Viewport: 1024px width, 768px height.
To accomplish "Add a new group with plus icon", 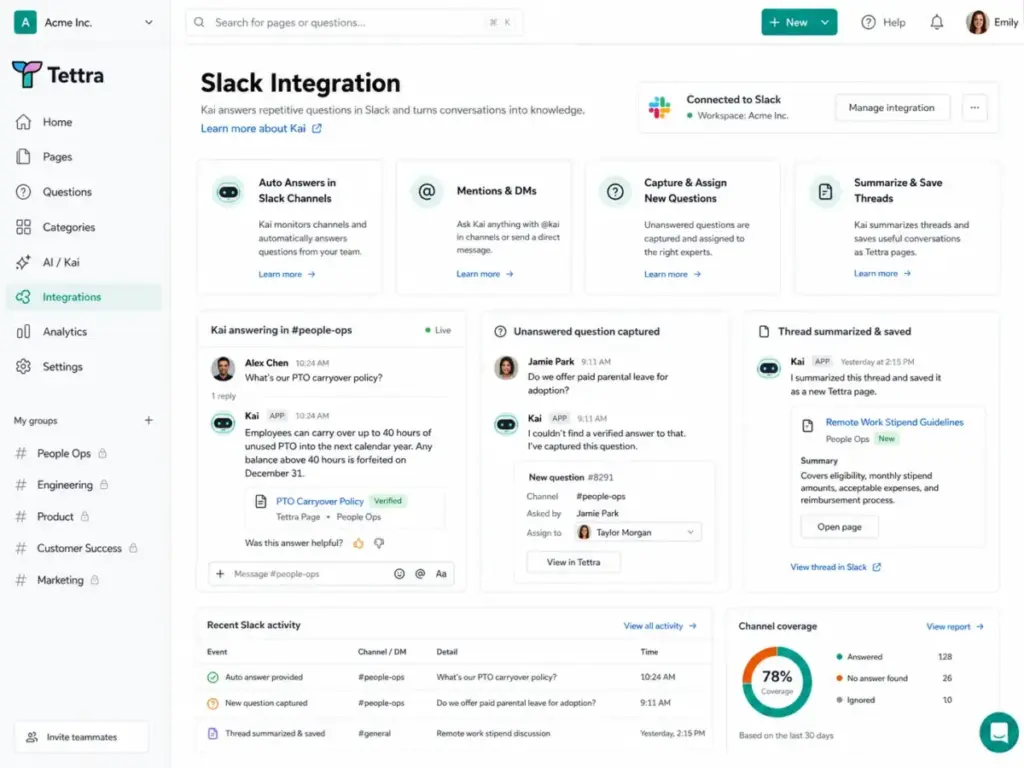I will coord(149,421).
